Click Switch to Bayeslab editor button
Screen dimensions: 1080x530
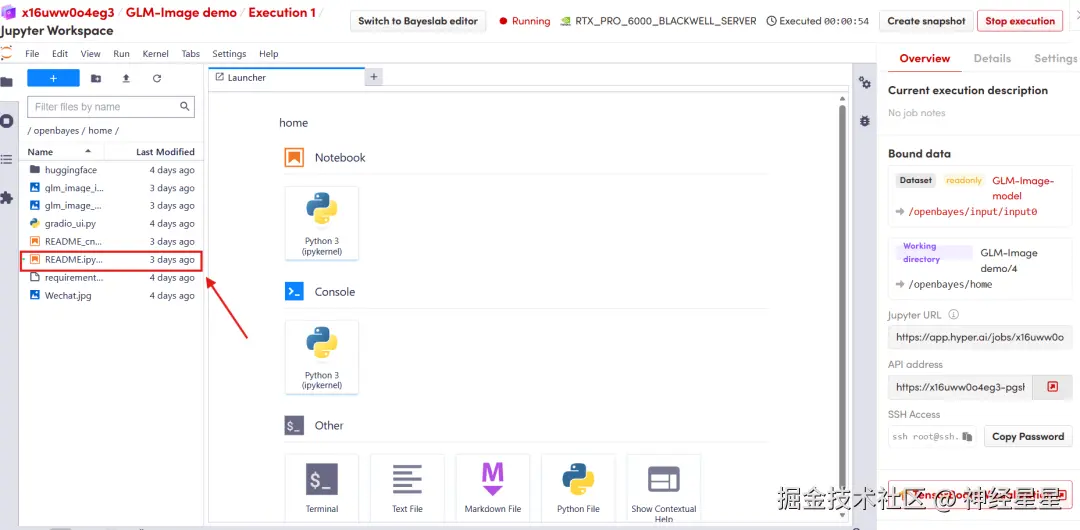point(418,21)
